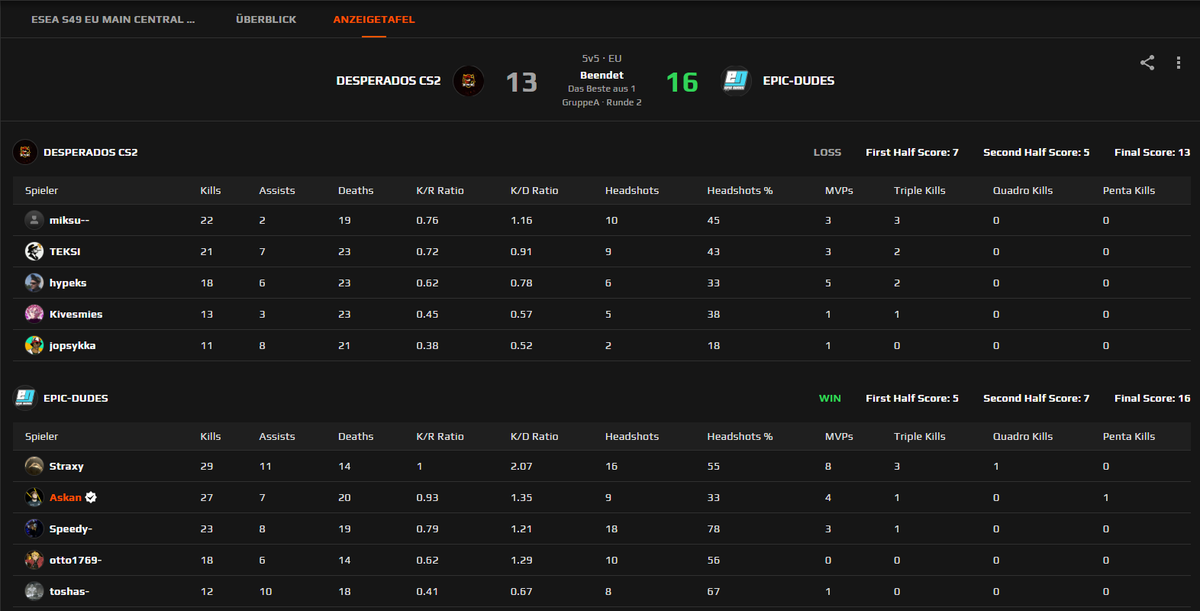Screen dimensions: 1200x611
Task: Open hypeks player profile
Action: (68, 283)
